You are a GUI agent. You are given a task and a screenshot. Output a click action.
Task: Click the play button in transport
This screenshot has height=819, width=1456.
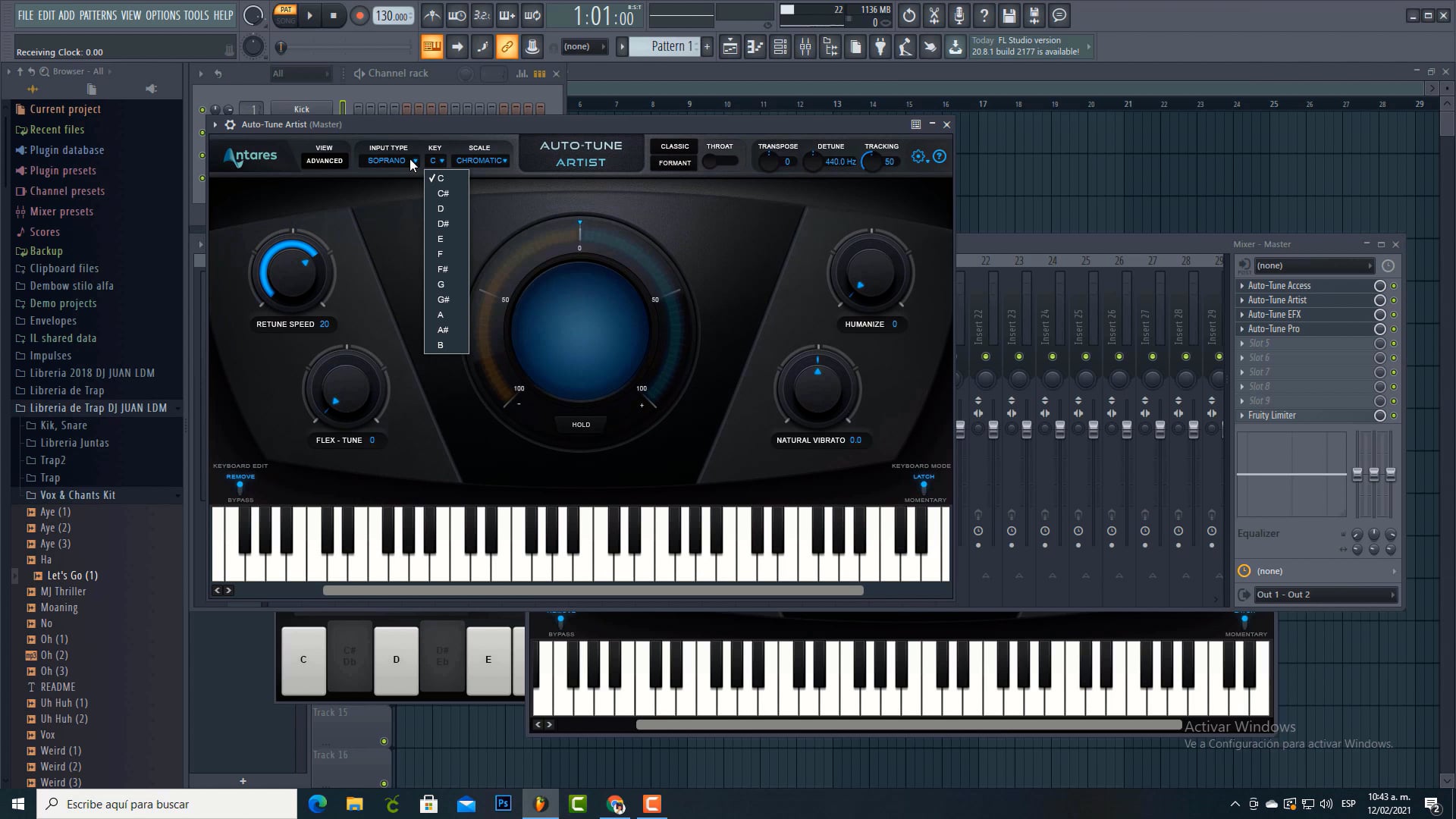tap(310, 15)
